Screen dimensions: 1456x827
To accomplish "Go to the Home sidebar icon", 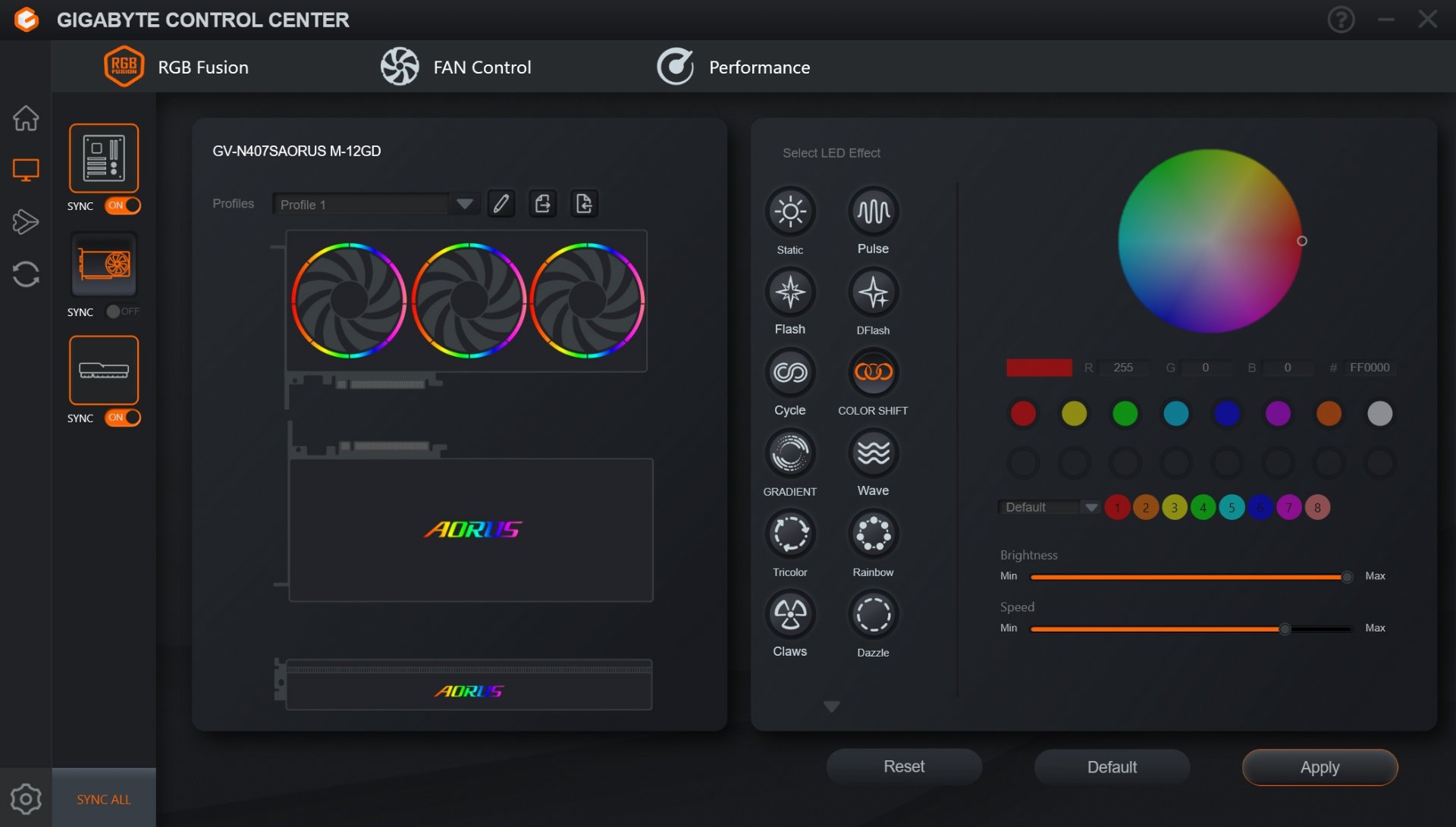I will [26, 117].
